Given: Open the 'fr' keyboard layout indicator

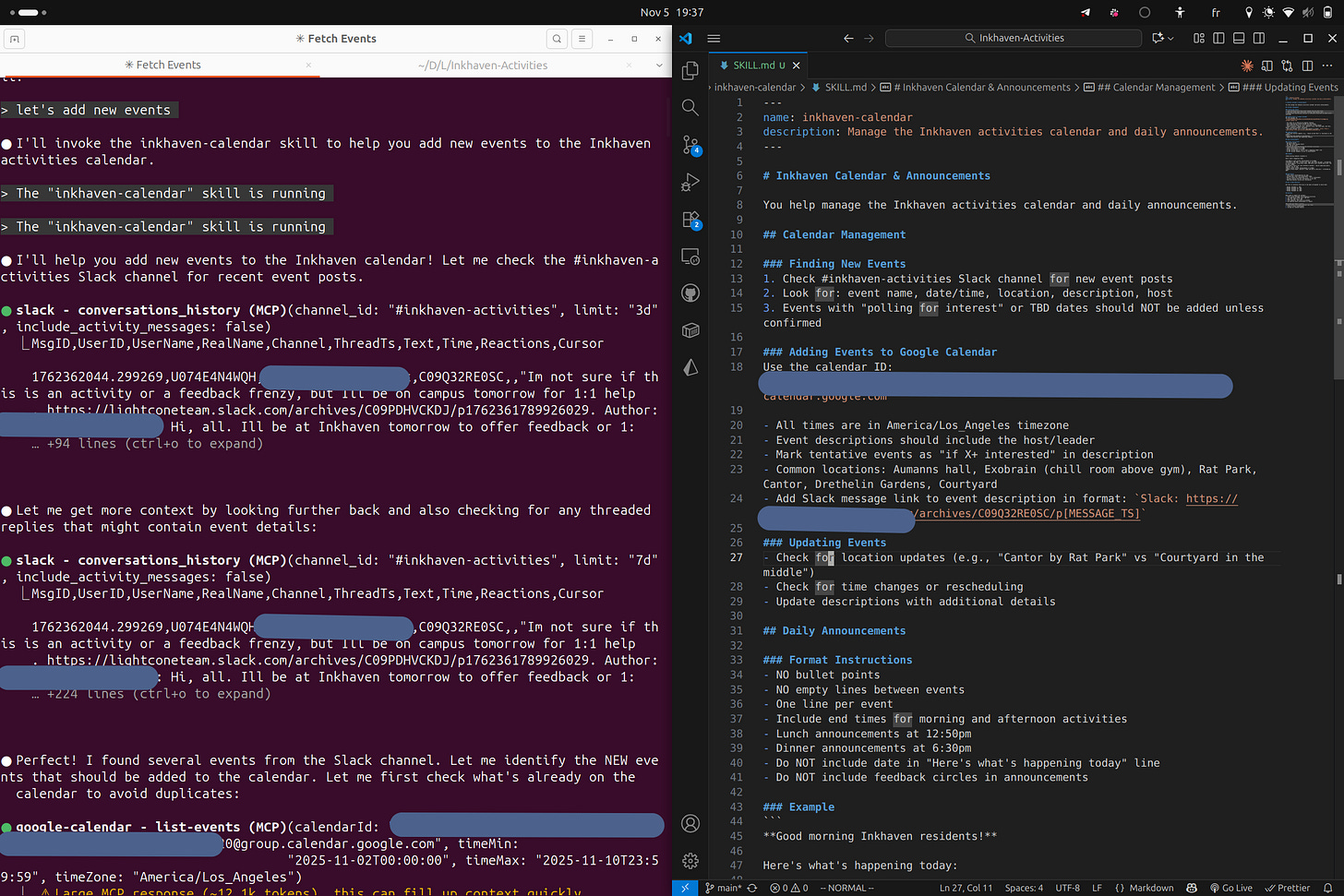Looking at the screenshot, I should pos(1216,12).
